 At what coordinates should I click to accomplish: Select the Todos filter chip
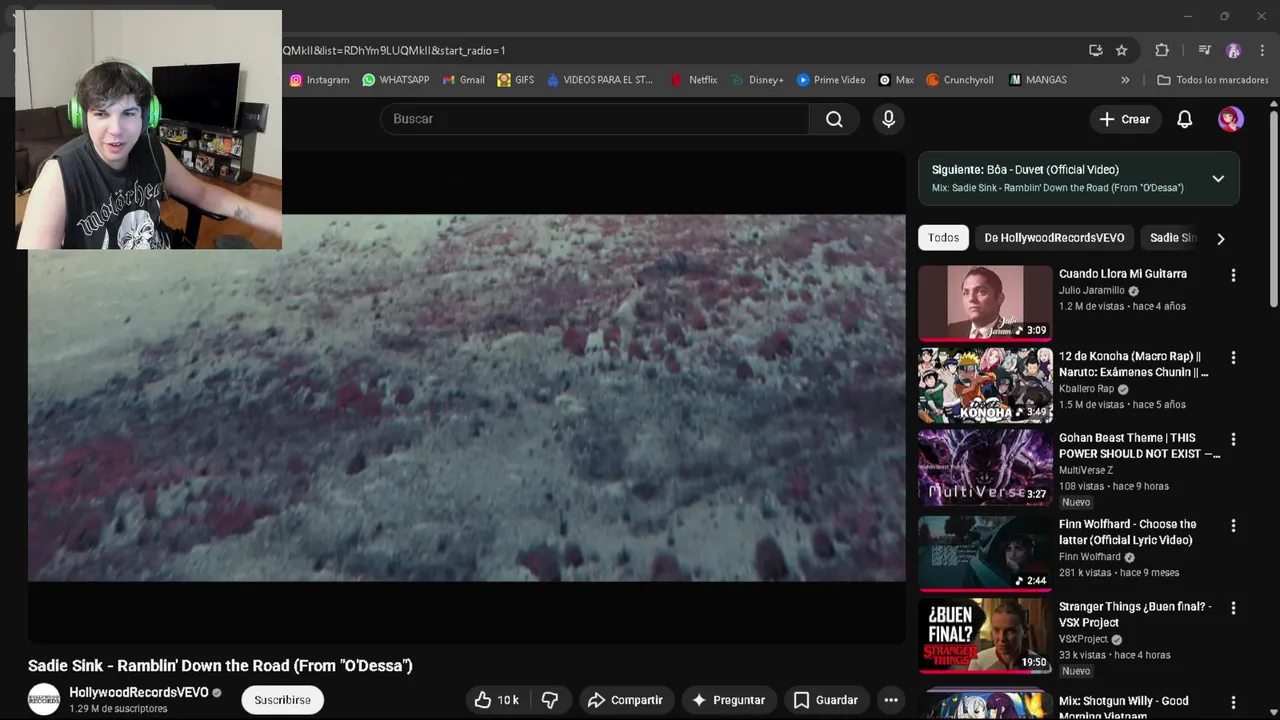943,238
